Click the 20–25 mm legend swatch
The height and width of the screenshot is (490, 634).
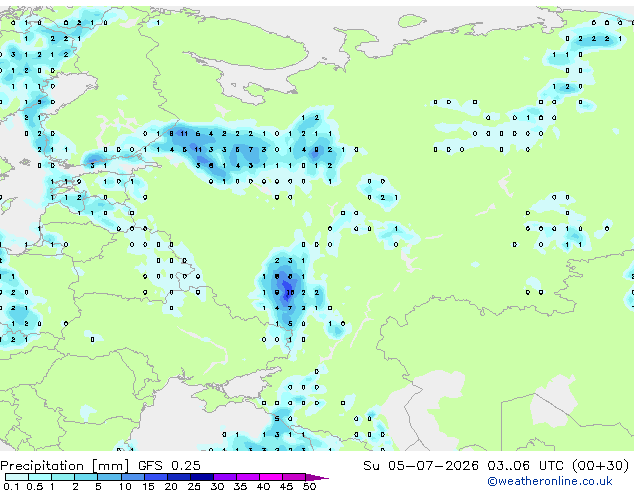pyautogui.click(x=178, y=477)
